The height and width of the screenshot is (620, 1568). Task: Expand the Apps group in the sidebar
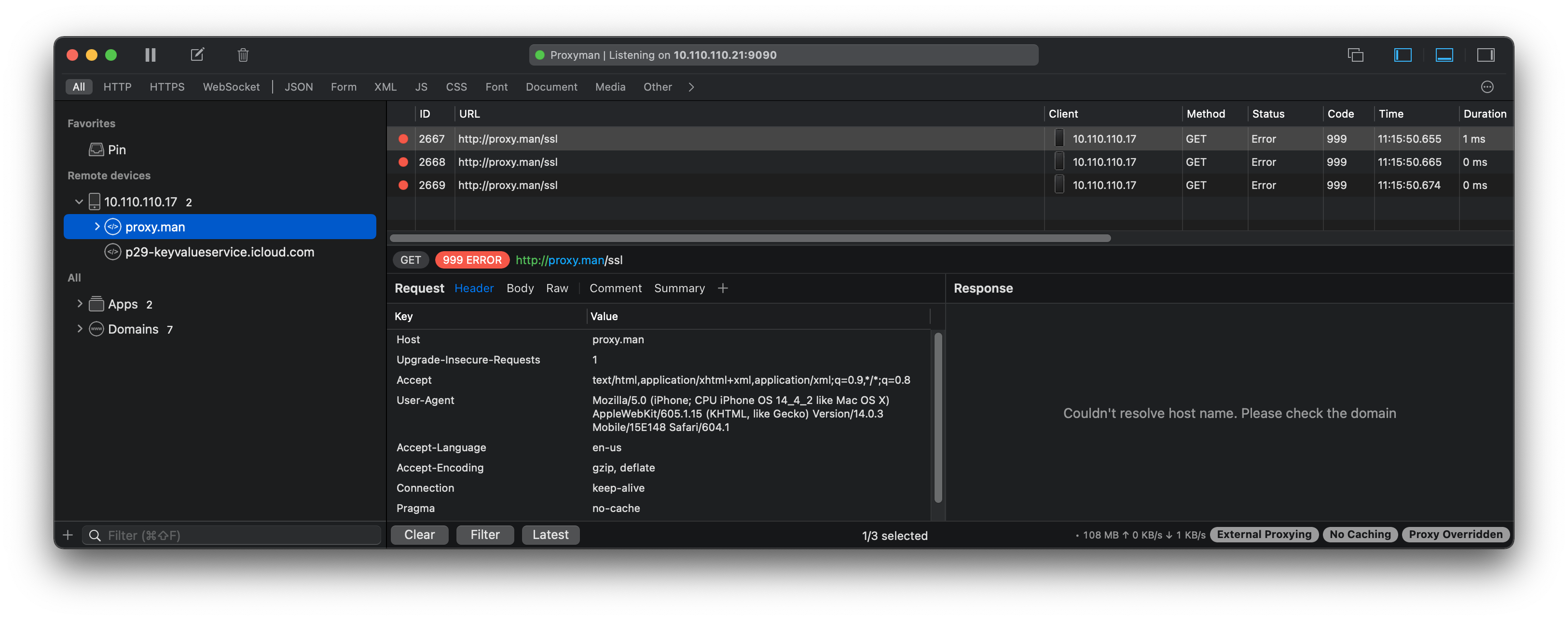[80, 304]
